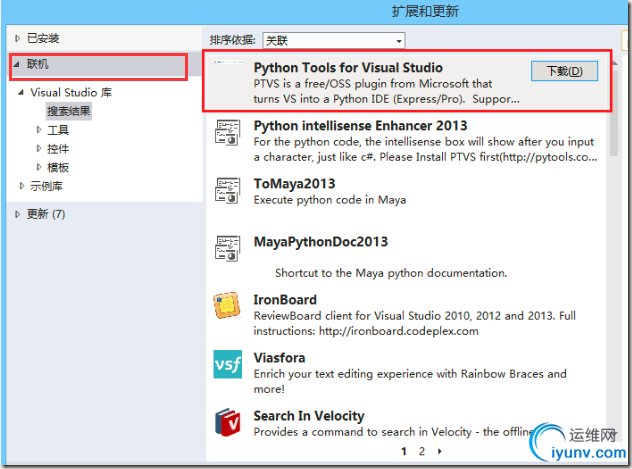The image size is (632, 469).
Task: Select Python intellisense Enhancer 2013 title
Action: click(x=360, y=126)
